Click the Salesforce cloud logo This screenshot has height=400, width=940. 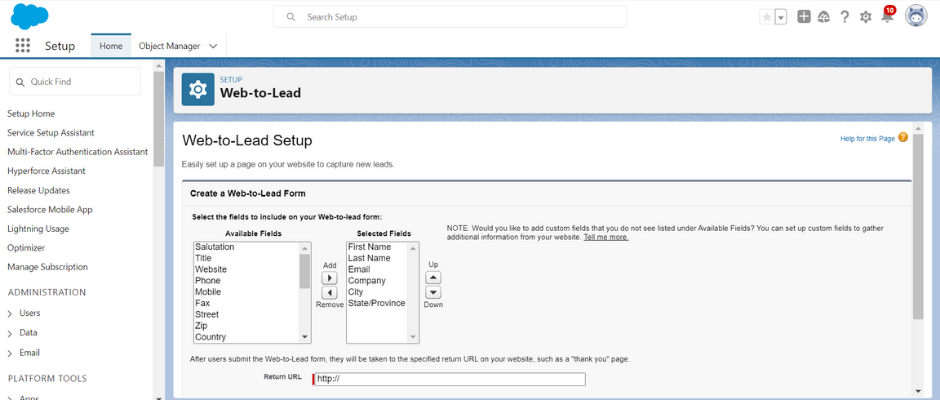point(29,16)
